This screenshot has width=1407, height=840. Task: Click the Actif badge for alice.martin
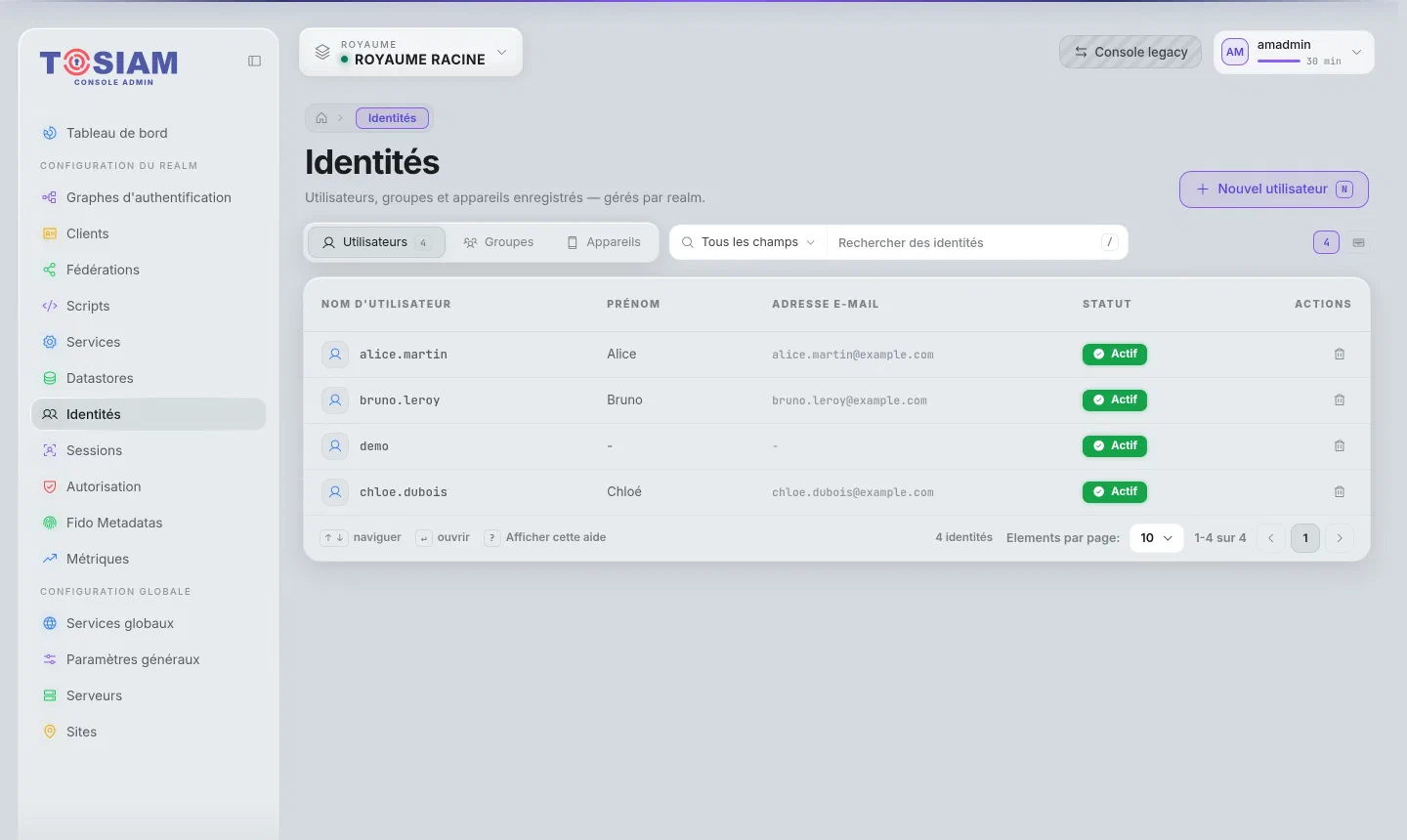1115,355
